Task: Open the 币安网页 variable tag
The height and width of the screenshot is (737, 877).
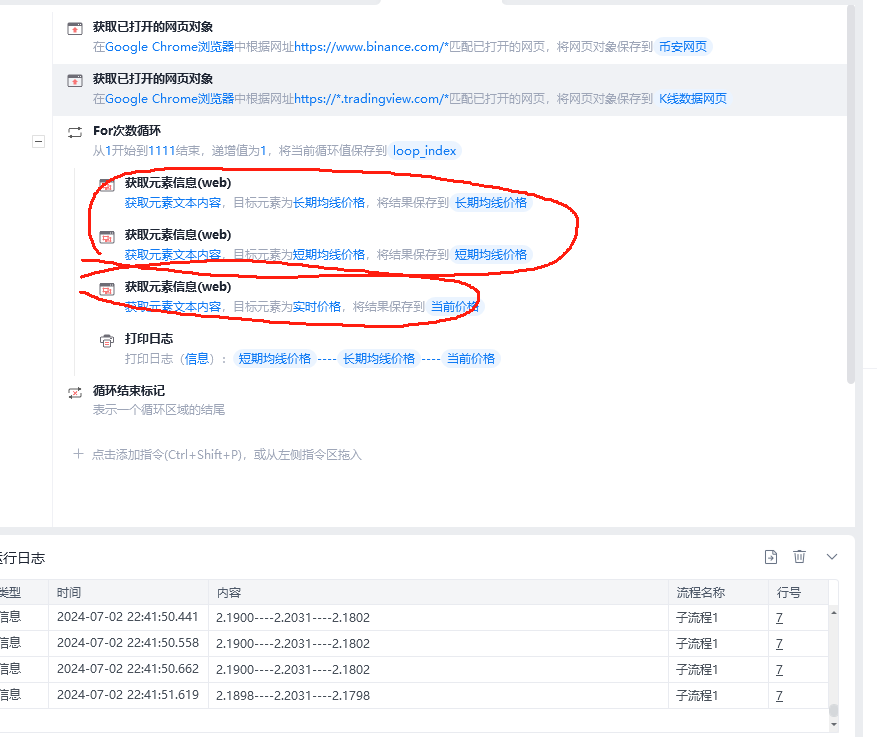Action: [x=683, y=46]
